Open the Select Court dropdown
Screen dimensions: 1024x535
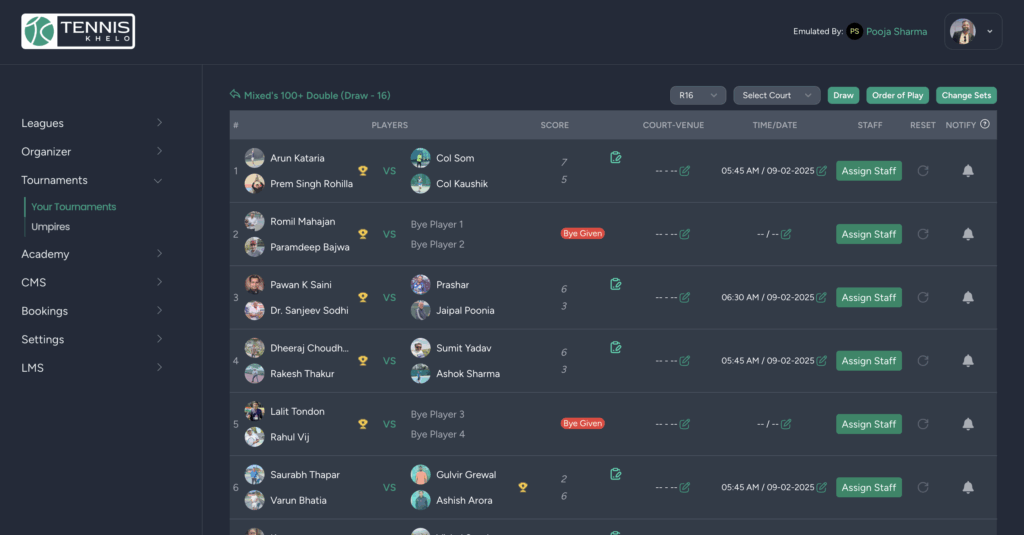pos(776,95)
